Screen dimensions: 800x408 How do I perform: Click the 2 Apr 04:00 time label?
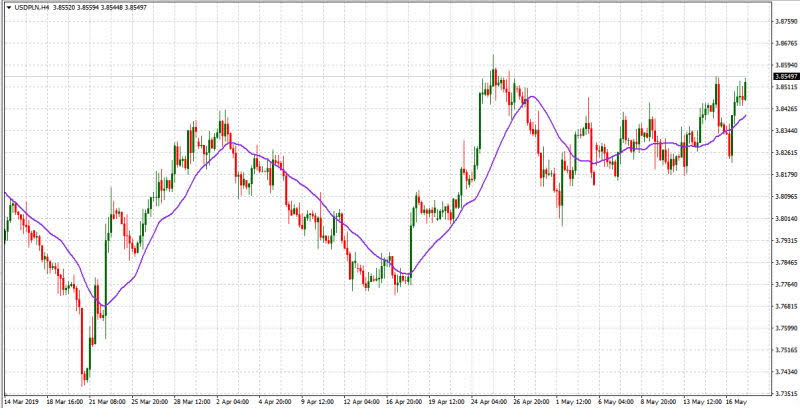point(234,402)
